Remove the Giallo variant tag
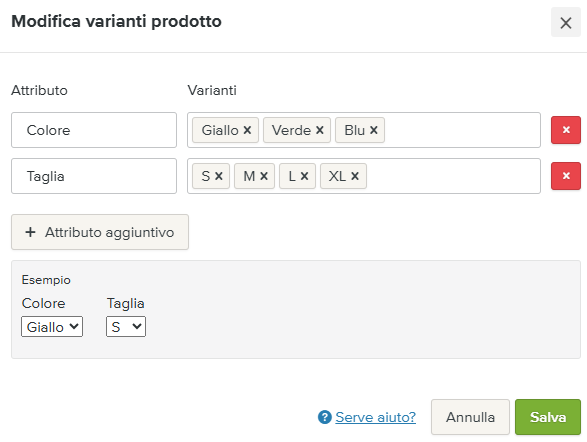This screenshot has height=442, width=587. [247, 130]
